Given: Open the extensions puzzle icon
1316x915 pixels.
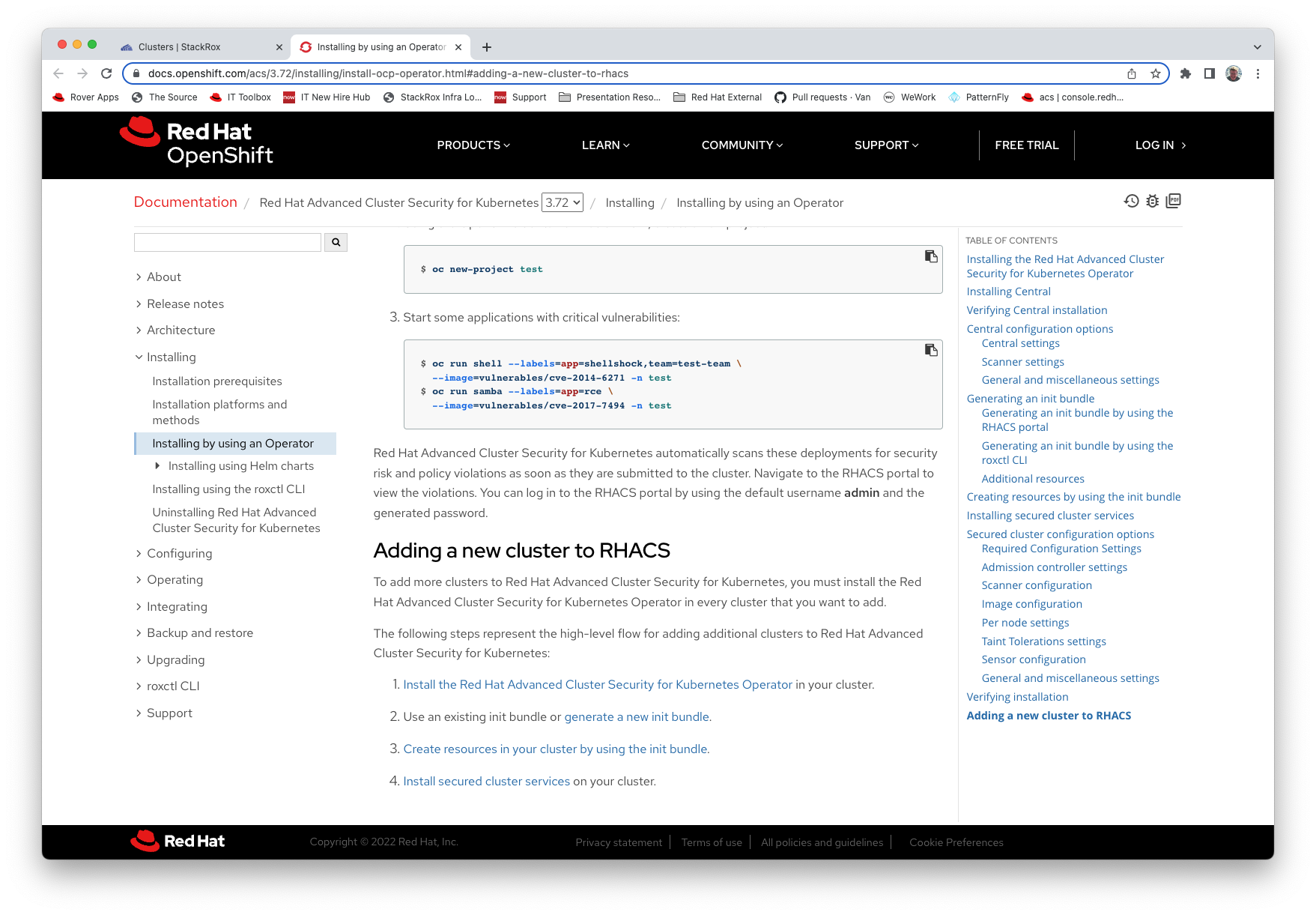Looking at the screenshot, I should click(x=1185, y=73).
